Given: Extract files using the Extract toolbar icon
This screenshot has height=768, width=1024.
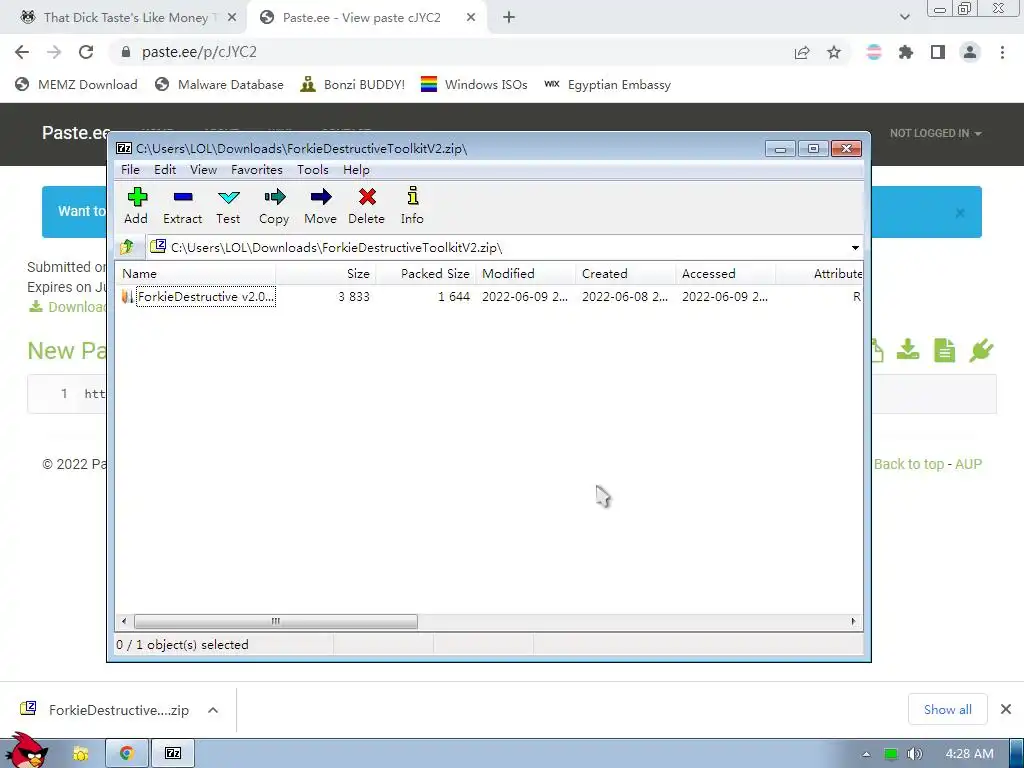Looking at the screenshot, I should tap(182, 206).
